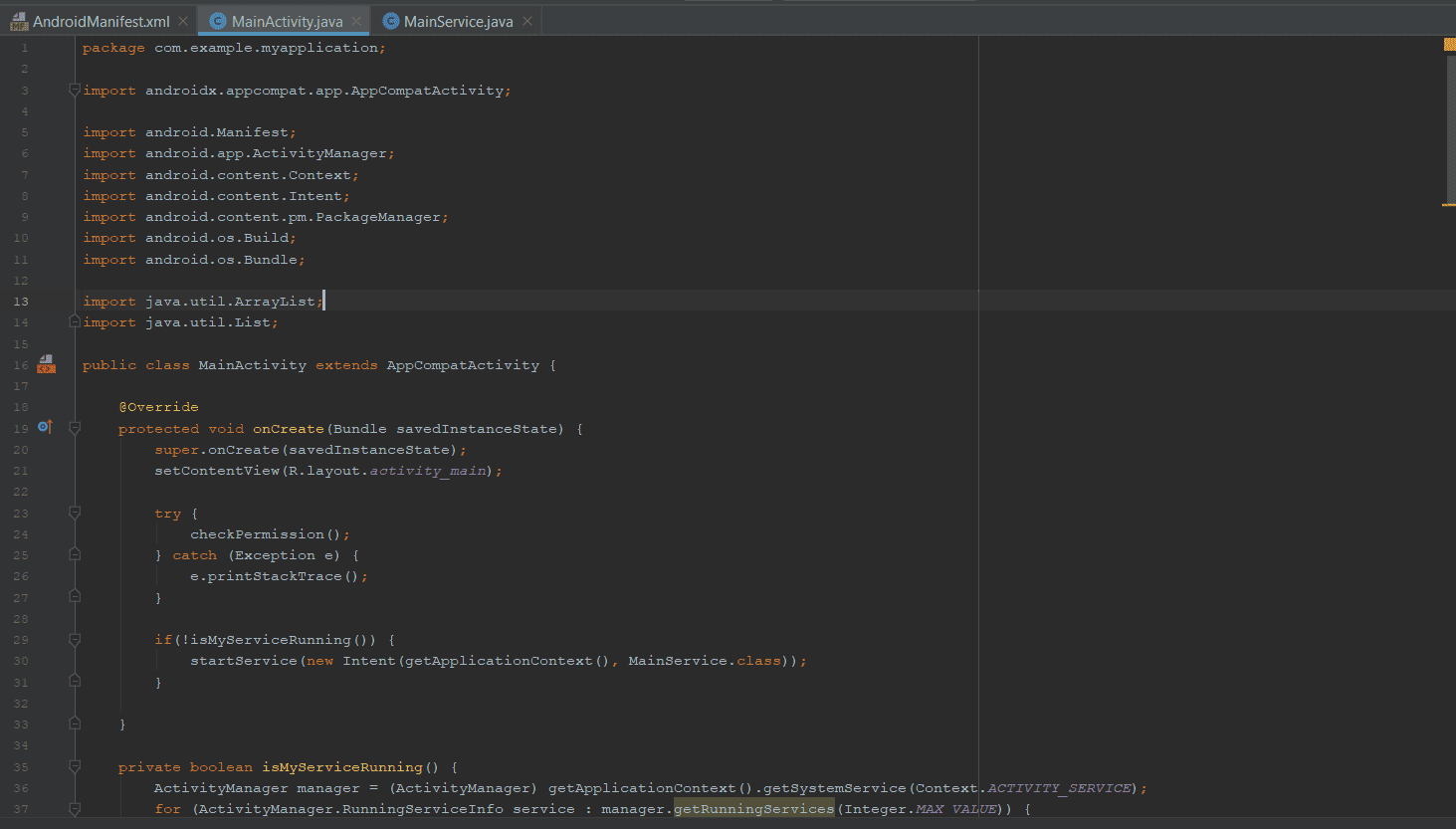Collapse the try block fold marker
The height and width of the screenshot is (829, 1456).
click(x=75, y=514)
